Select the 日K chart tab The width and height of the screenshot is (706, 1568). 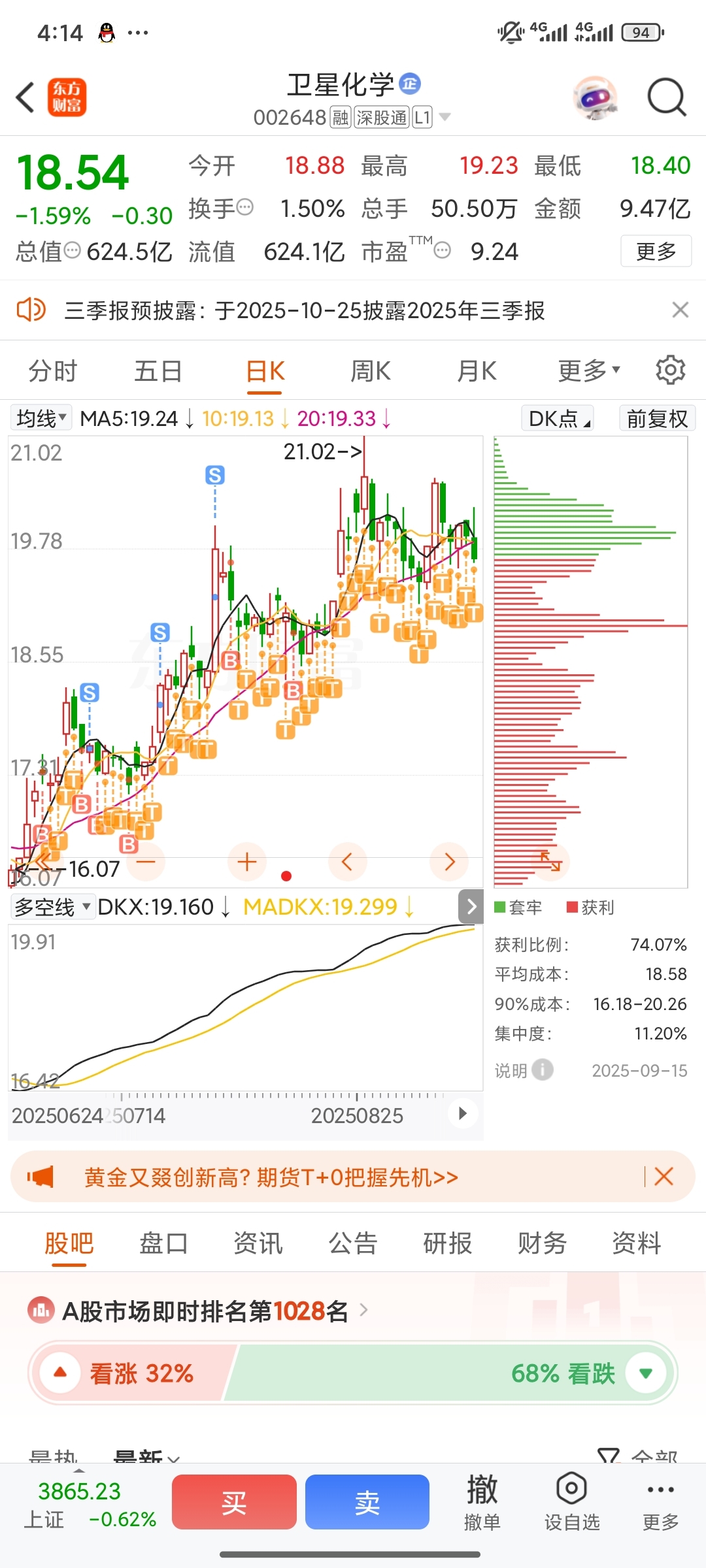[265, 370]
